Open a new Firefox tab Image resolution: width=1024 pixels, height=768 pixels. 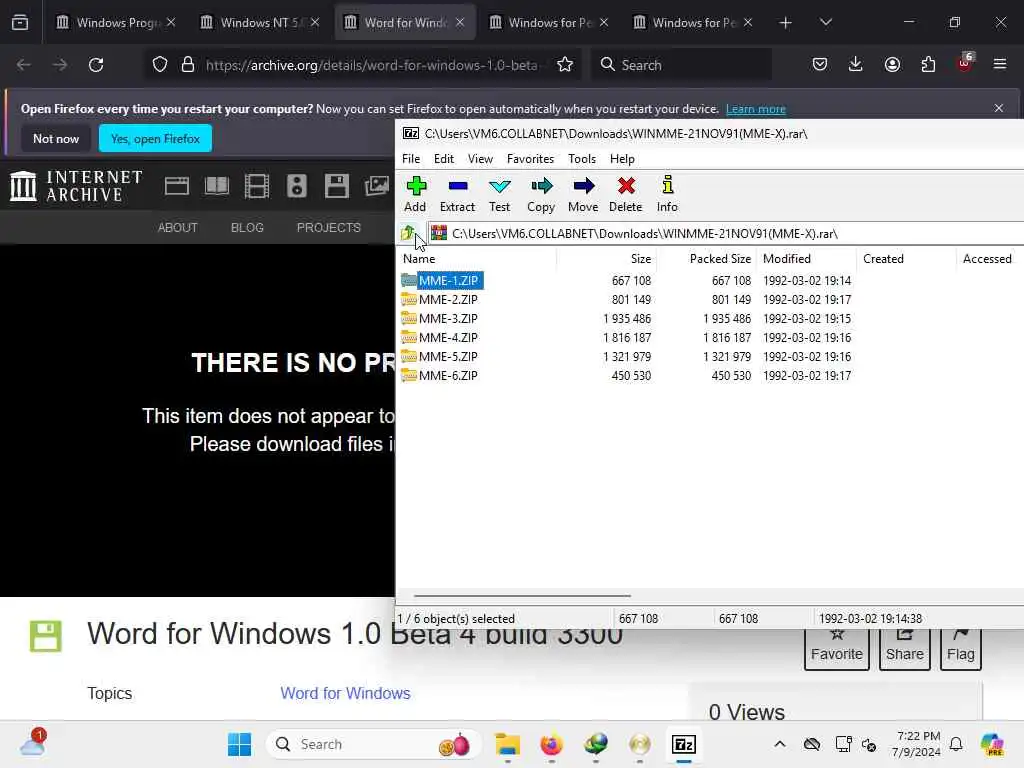click(786, 23)
